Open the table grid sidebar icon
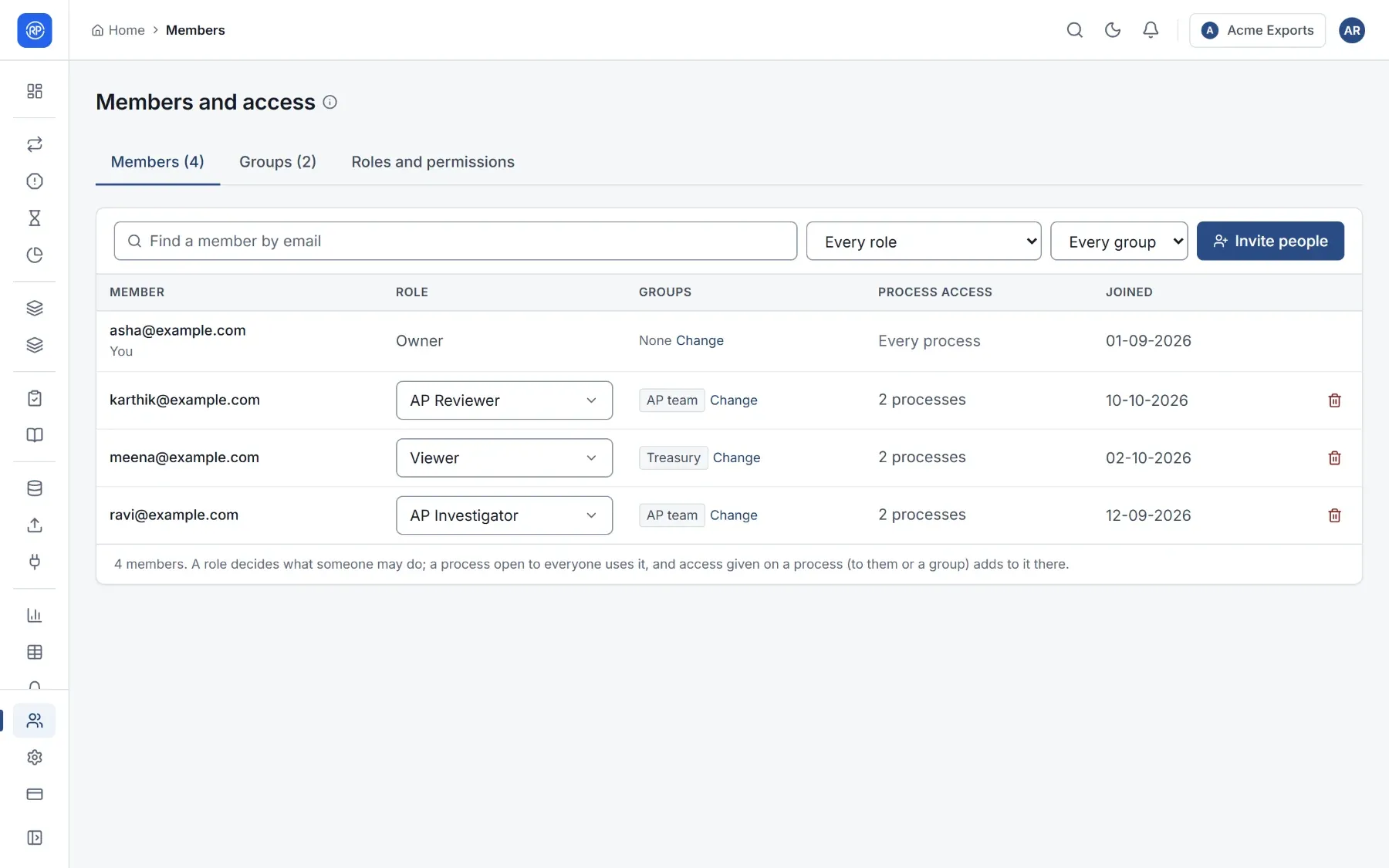 (35, 653)
